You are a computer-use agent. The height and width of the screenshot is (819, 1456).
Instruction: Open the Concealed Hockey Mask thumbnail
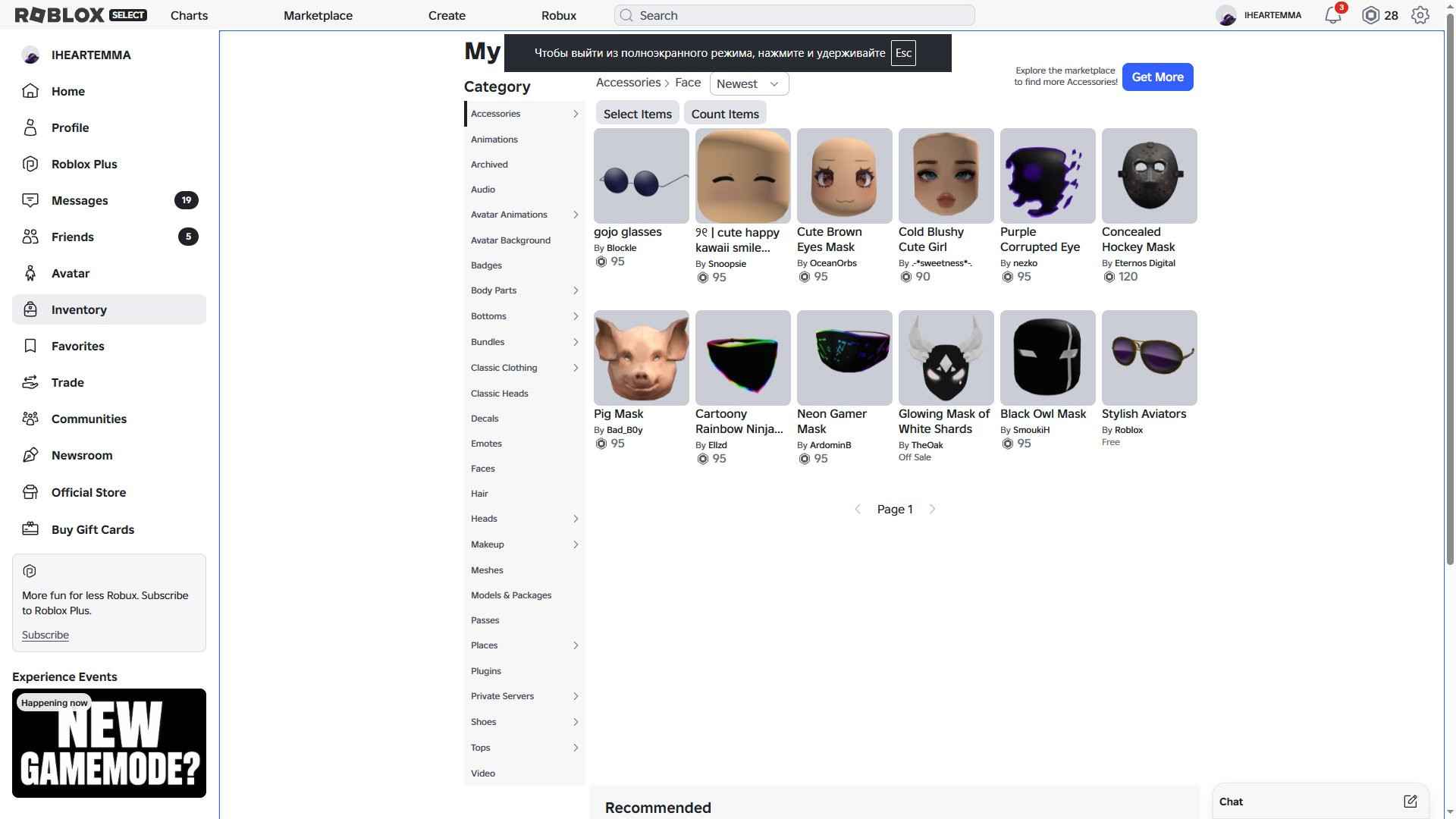click(x=1150, y=176)
